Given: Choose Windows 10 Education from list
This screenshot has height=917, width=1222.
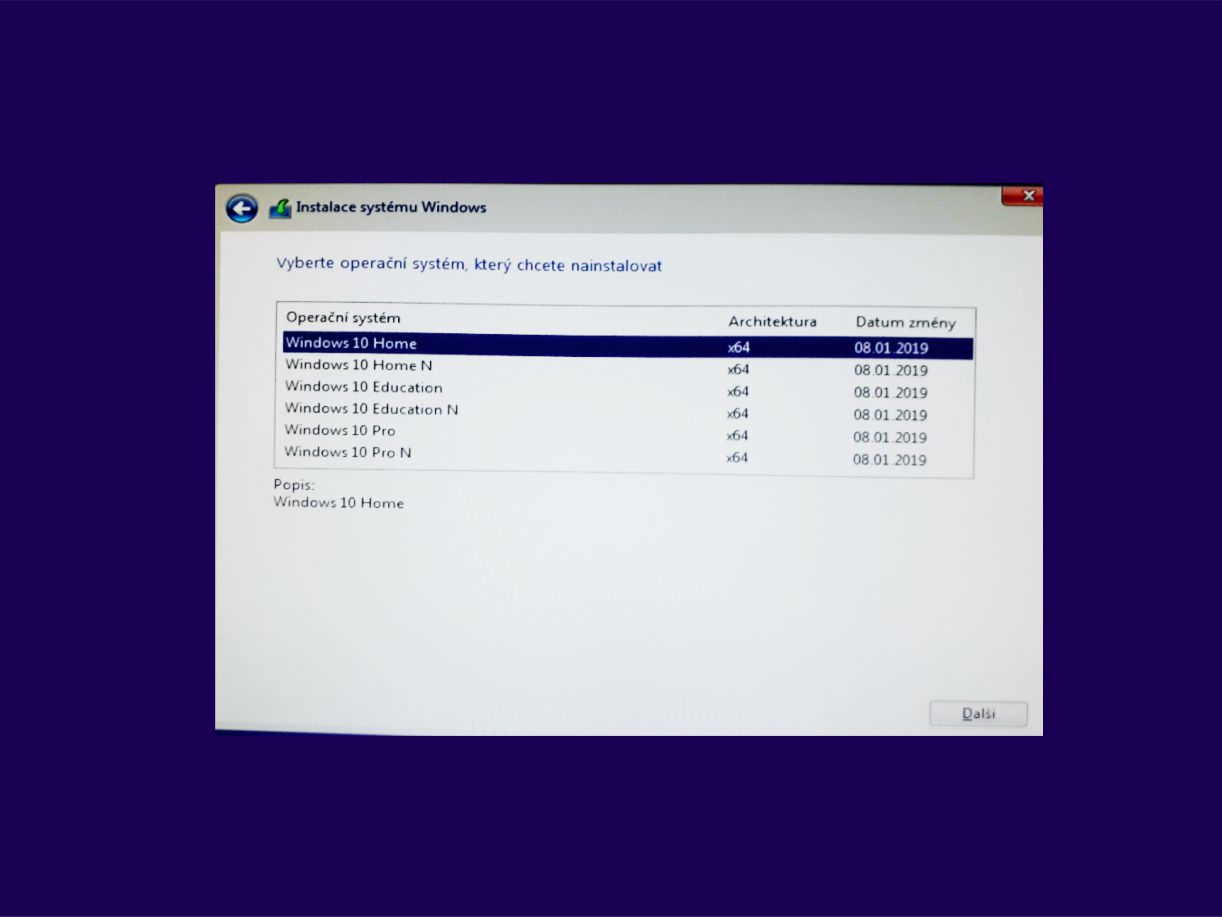Looking at the screenshot, I should 363,387.
